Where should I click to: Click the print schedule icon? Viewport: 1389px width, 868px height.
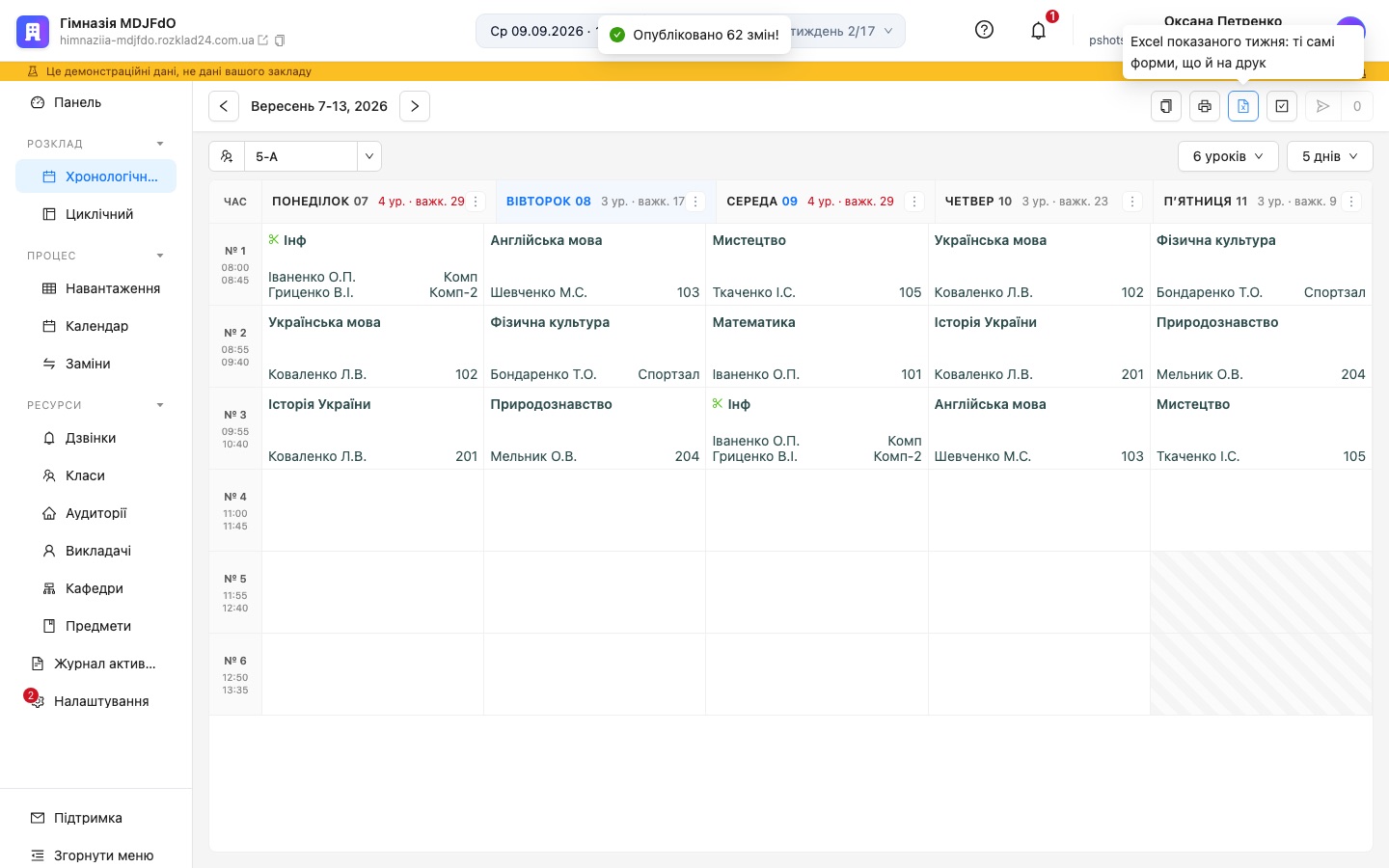(x=1205, y=106)
